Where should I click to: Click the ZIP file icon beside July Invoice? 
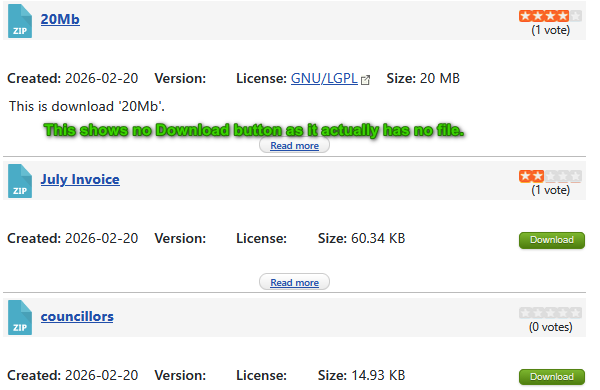[20, 181]
